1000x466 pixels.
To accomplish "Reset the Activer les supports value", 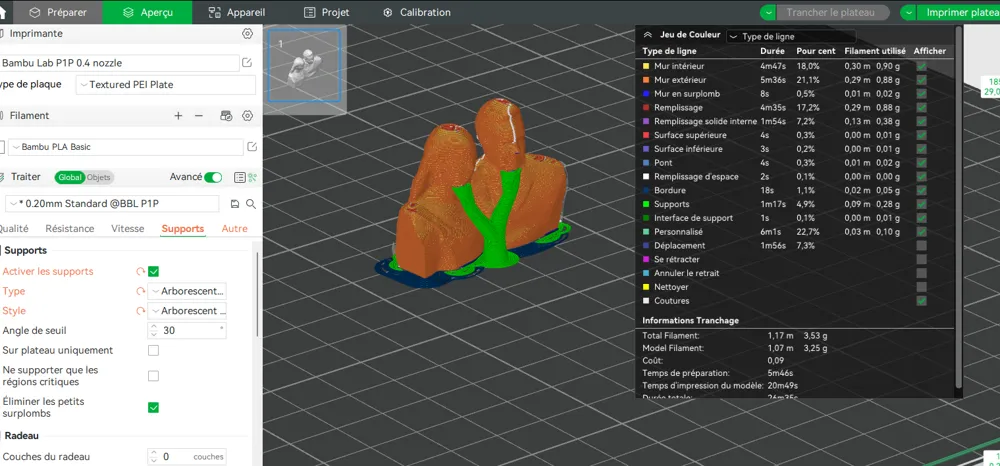I will click(141, 272).
